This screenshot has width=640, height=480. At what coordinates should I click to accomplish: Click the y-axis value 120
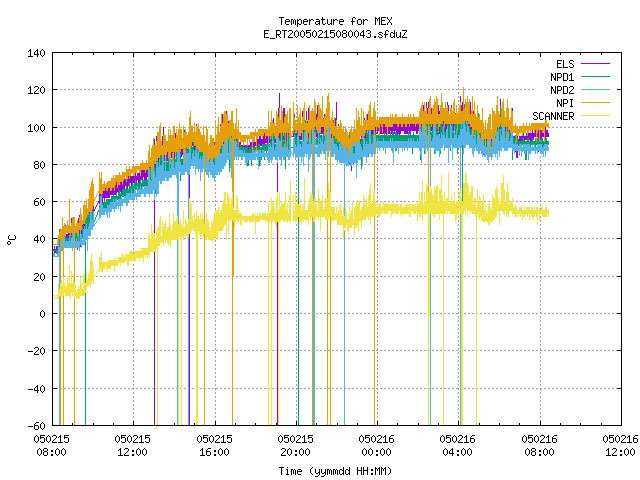coord(36,90)
